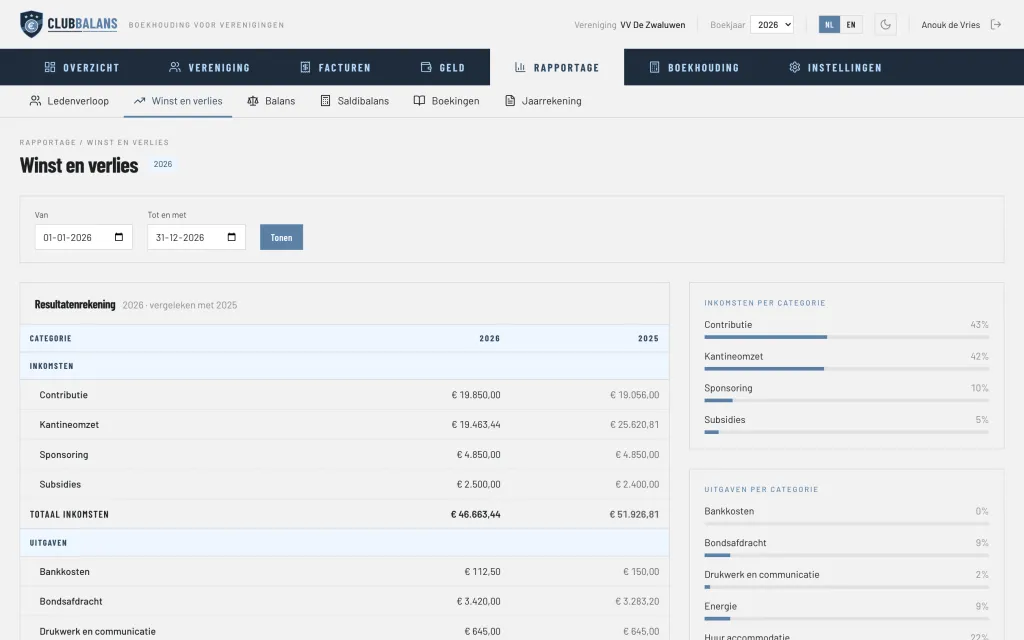This screenshot has width=1024, height=640.
Task: Select the Kantineomzet 2026 amount € 19.463,44
Action: click(x=475, y=424)
